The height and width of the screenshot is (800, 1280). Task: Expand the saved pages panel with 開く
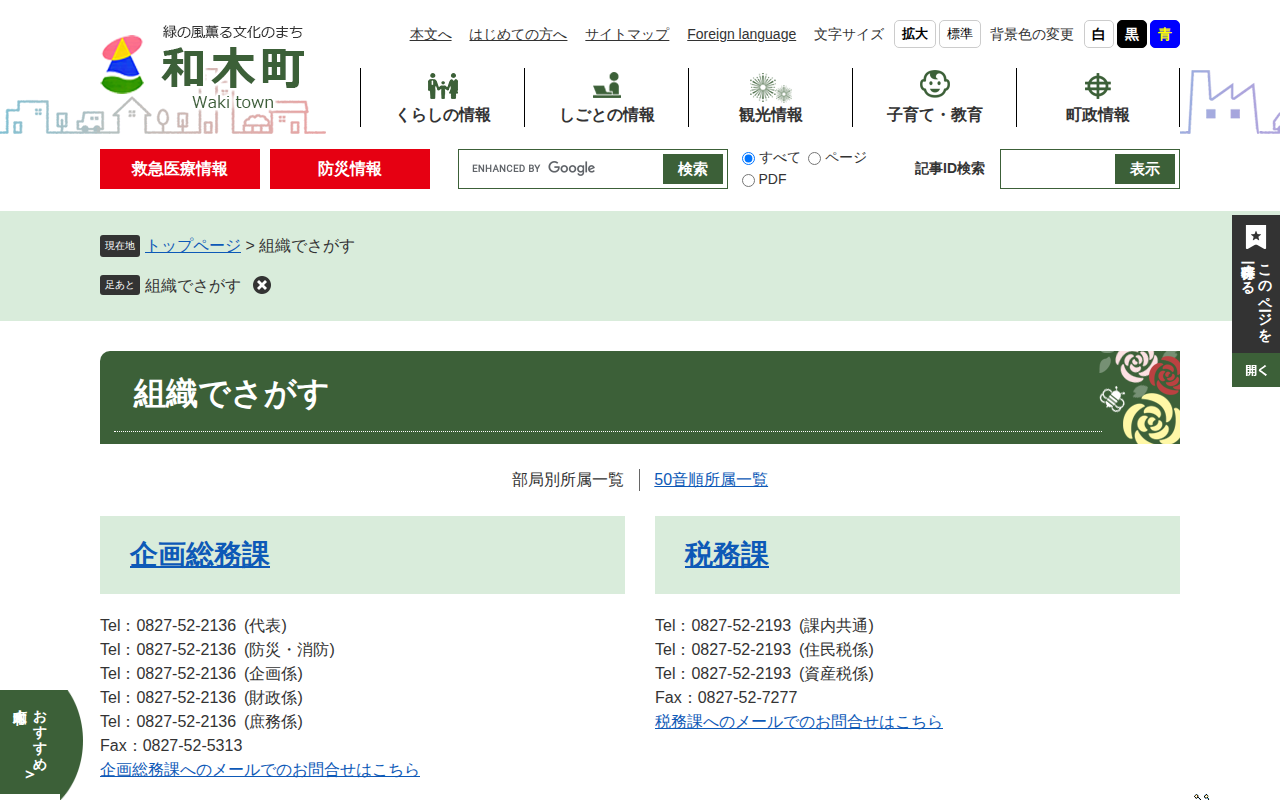[1256, 370]
